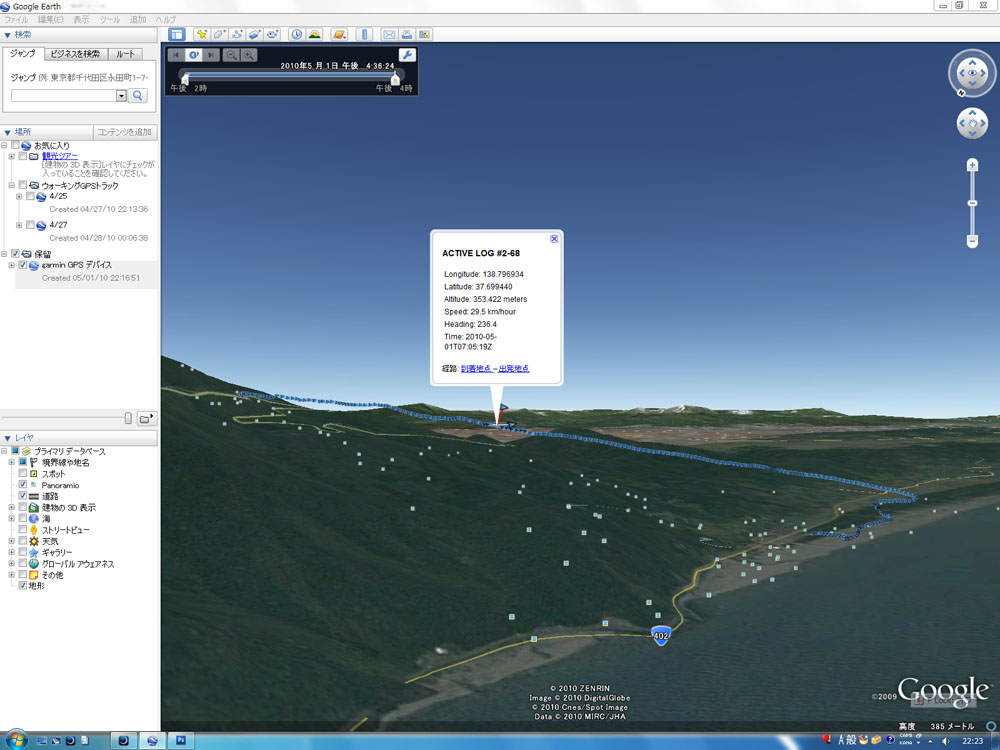Add an image overlay from the toolbar
The height and width of the screenshot is (750, 1000).
point(255,34)
